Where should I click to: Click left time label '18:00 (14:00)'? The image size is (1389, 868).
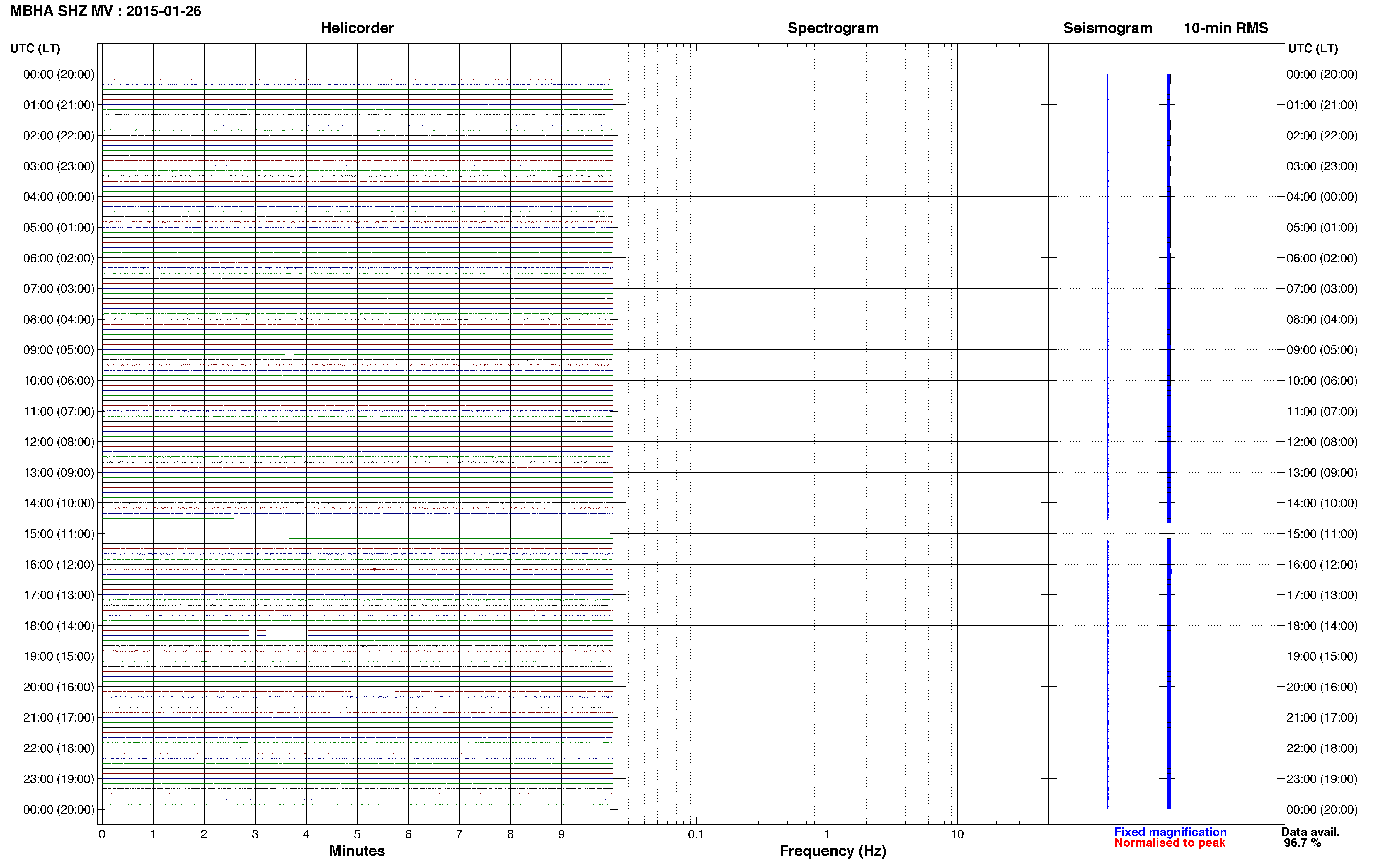pos(59,626)
